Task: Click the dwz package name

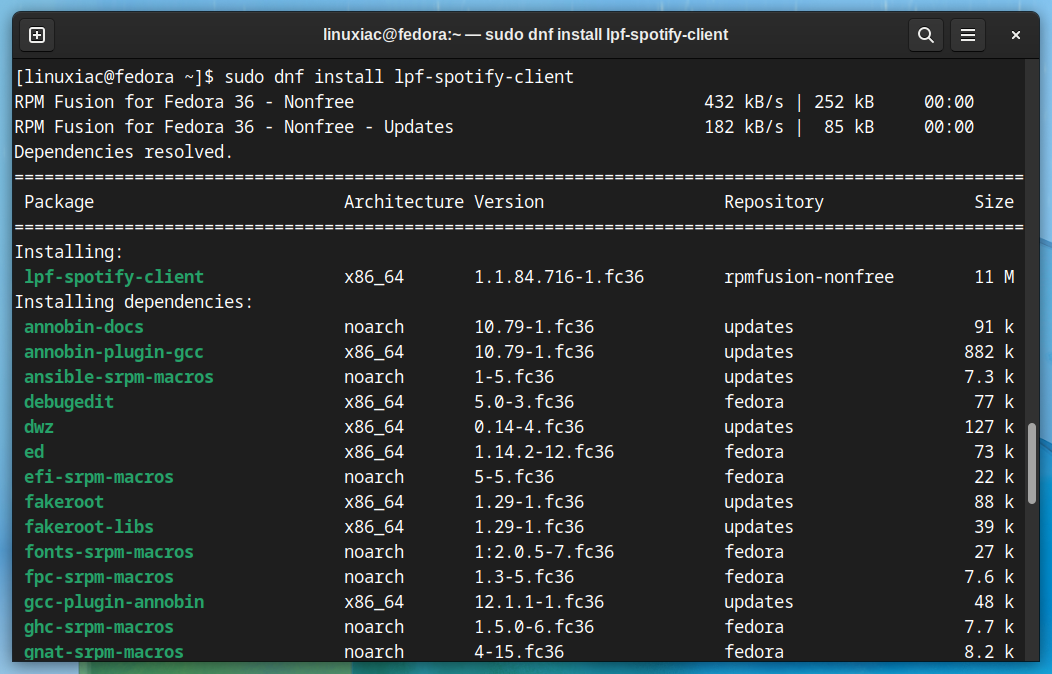Action: (x=39, y=427)
